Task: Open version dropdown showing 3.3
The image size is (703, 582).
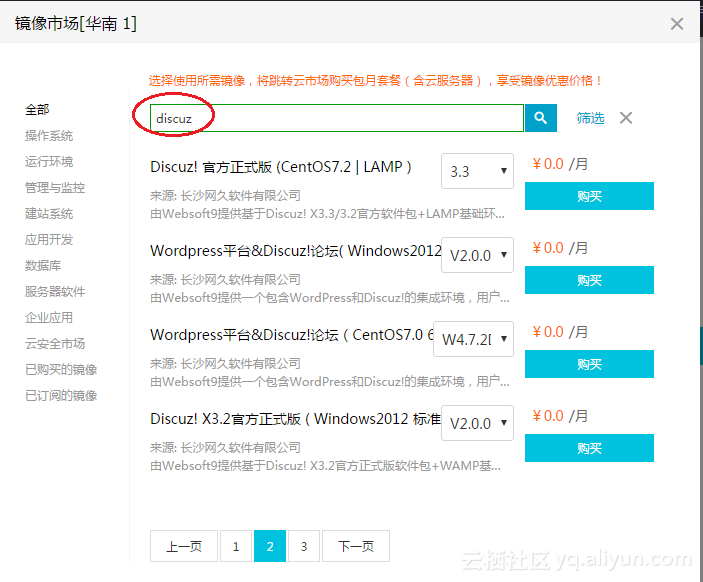Action: (x=477, y=171)
